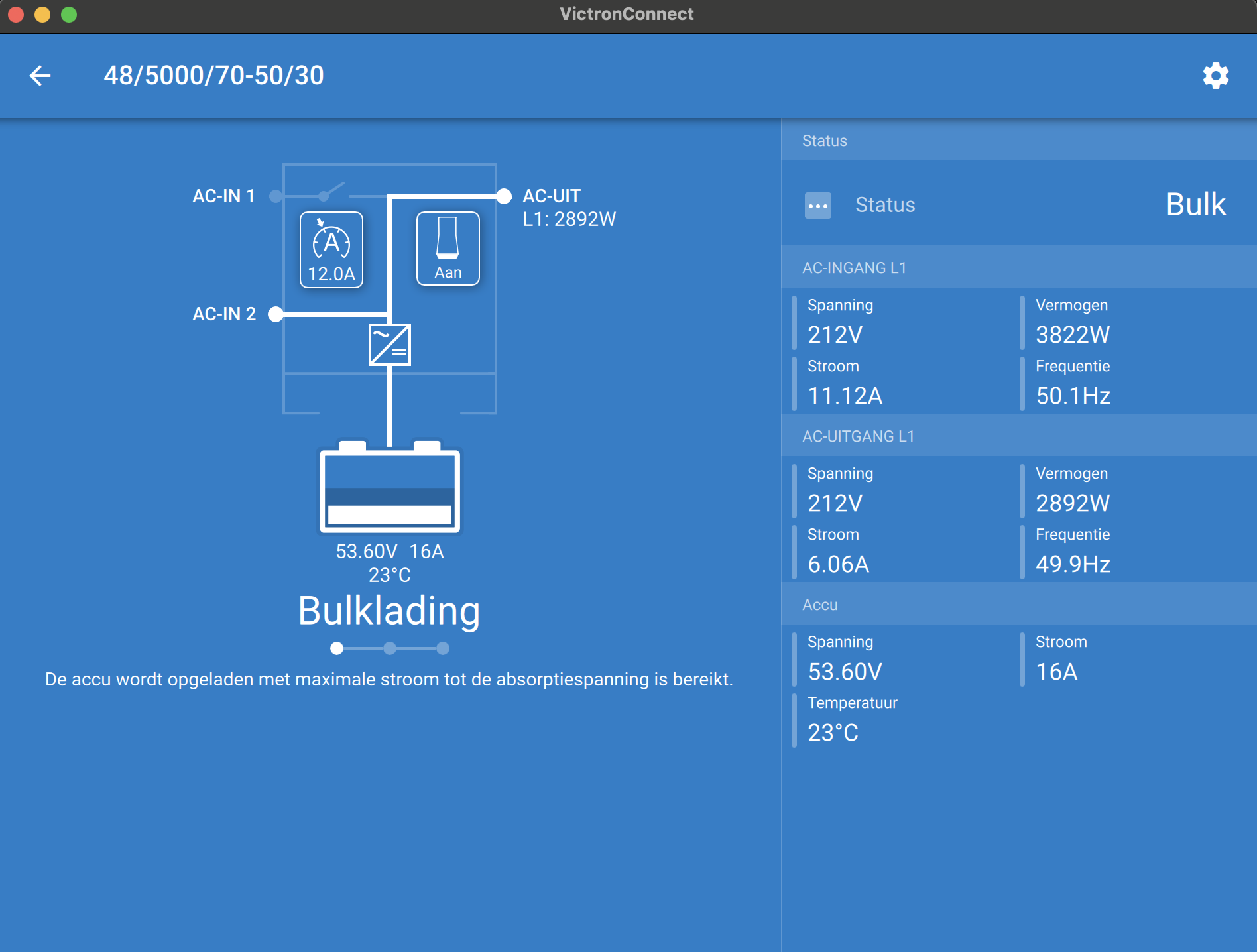Click the 23°C reading under the battery
The image size is (1257, 952).
[390, 575]
